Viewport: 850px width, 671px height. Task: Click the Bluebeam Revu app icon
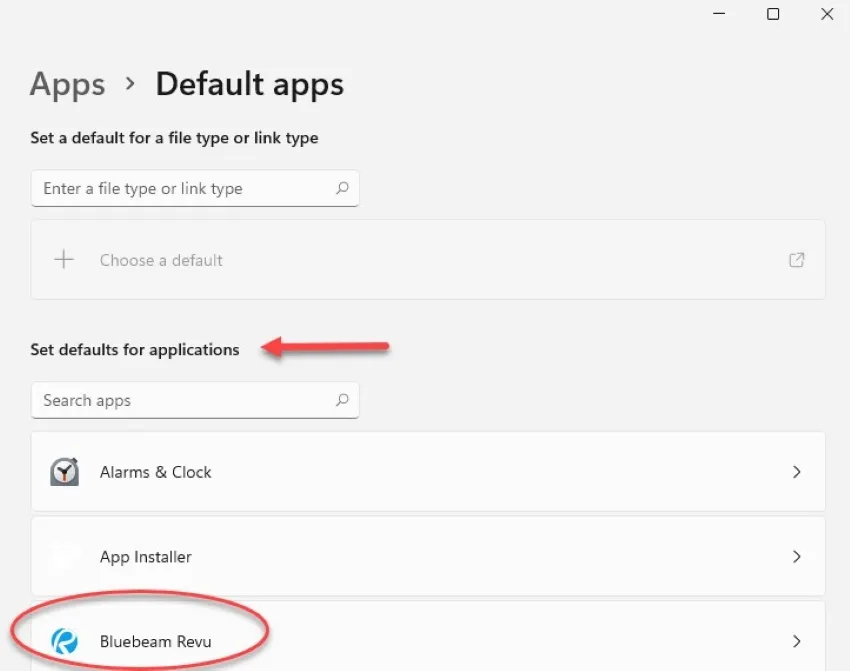(x=65, y=641)
